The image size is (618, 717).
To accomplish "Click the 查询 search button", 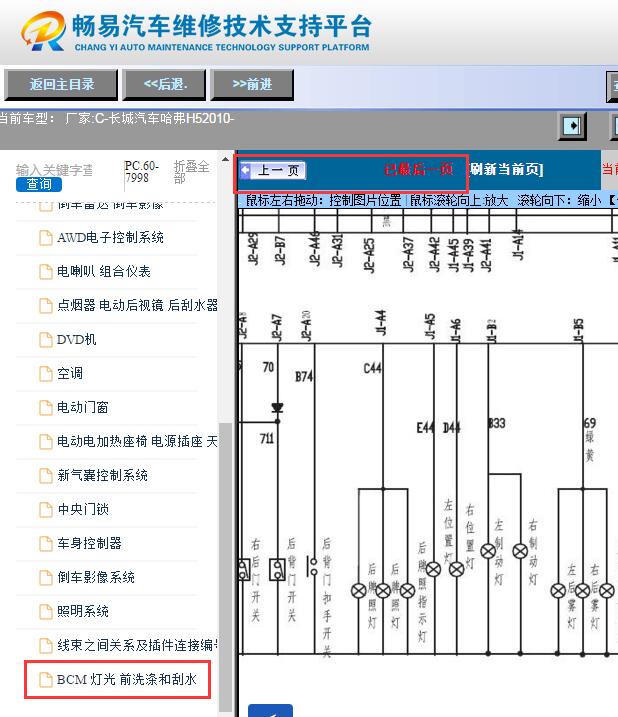I will coord(39,184).
